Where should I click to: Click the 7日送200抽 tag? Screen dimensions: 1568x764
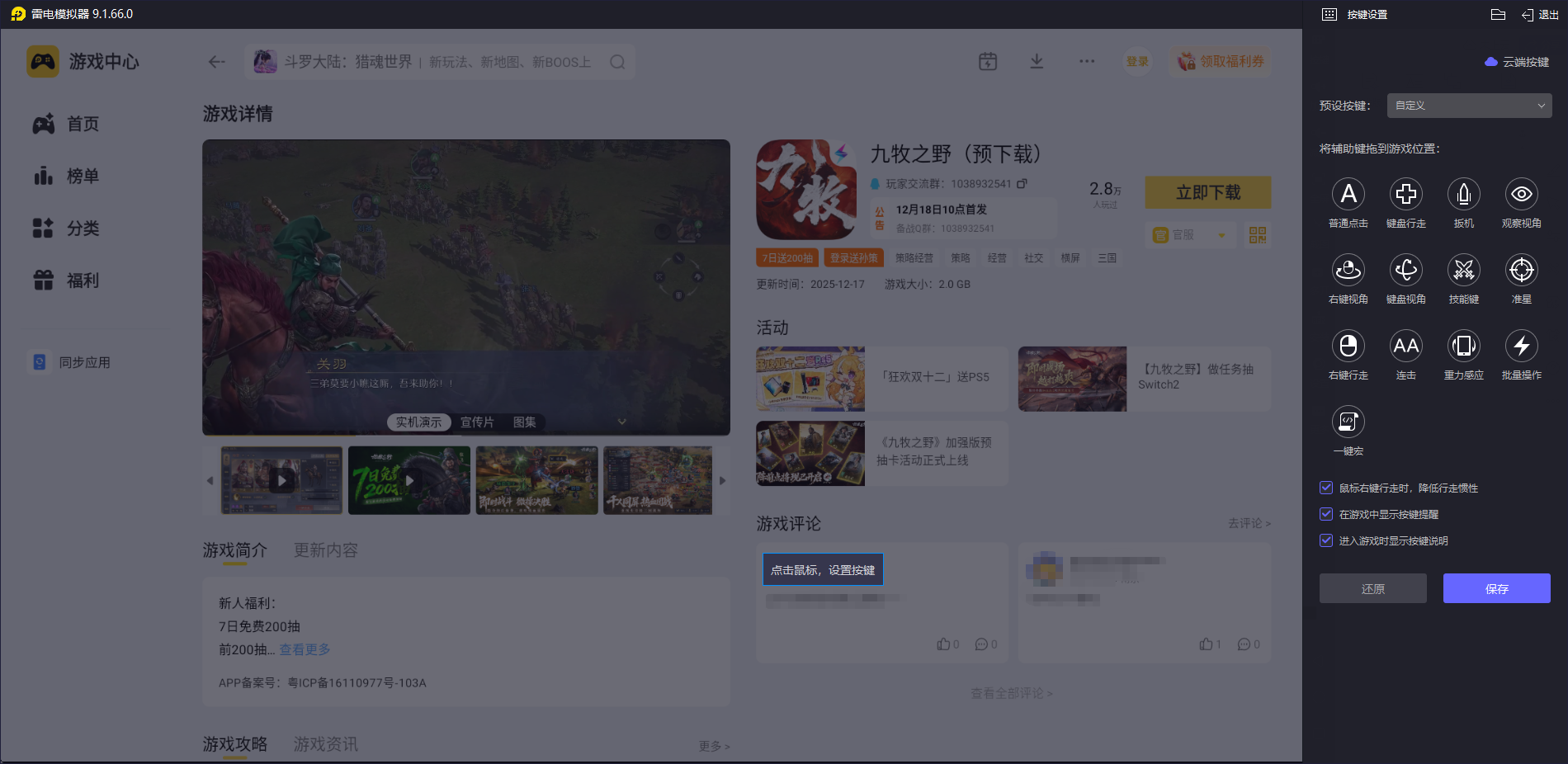click(787, 258)
